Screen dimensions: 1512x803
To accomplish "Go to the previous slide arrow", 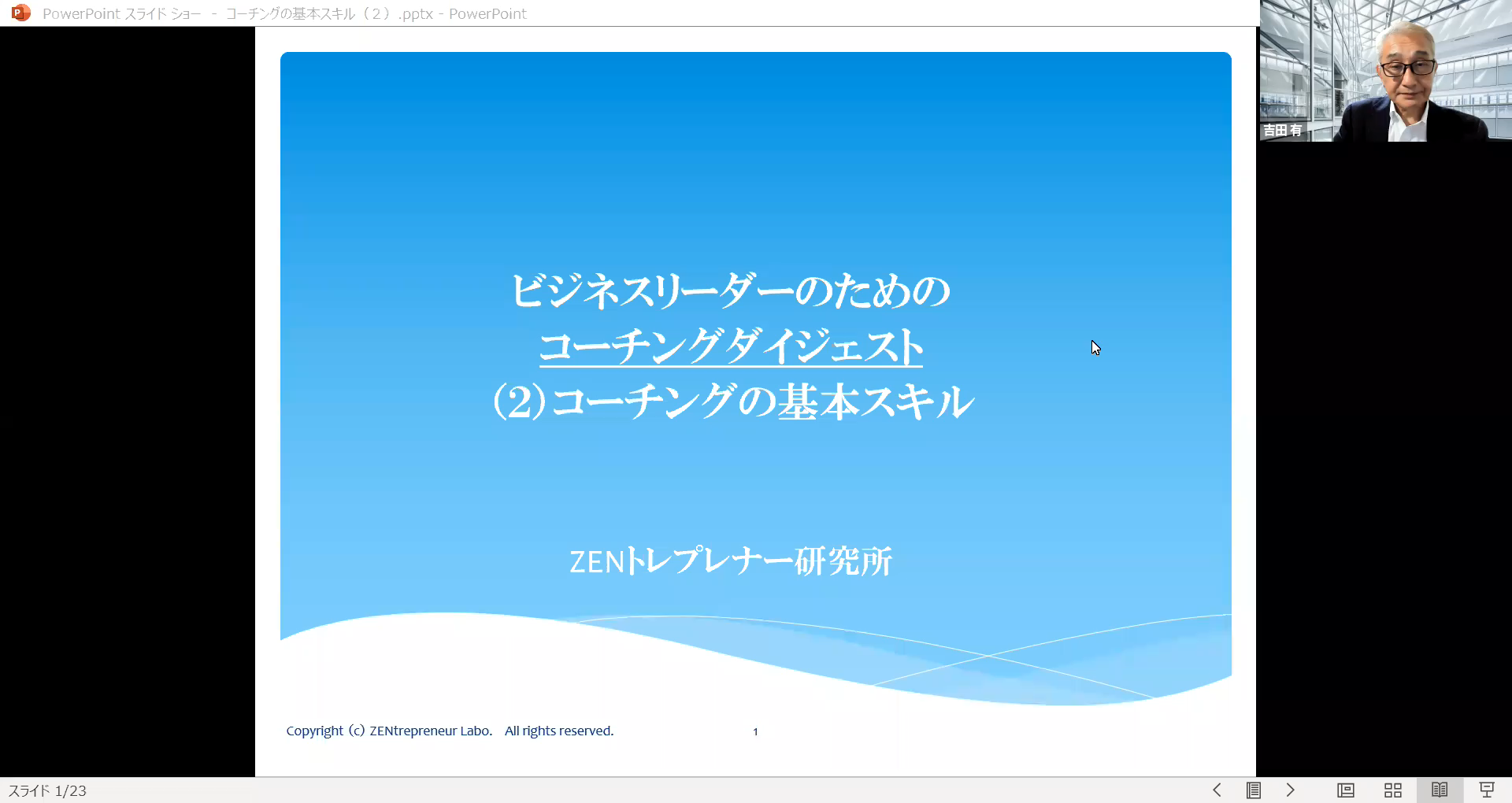I will pos(1217,790).
